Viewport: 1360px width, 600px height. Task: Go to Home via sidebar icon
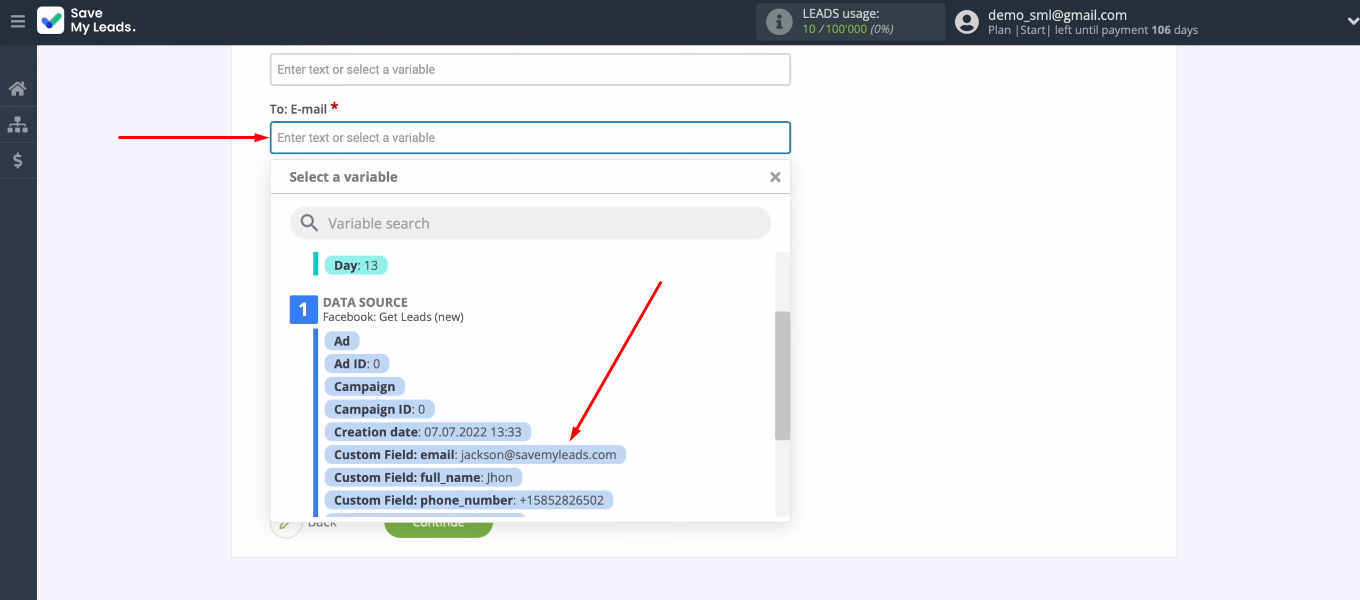[x=18, y=89]
